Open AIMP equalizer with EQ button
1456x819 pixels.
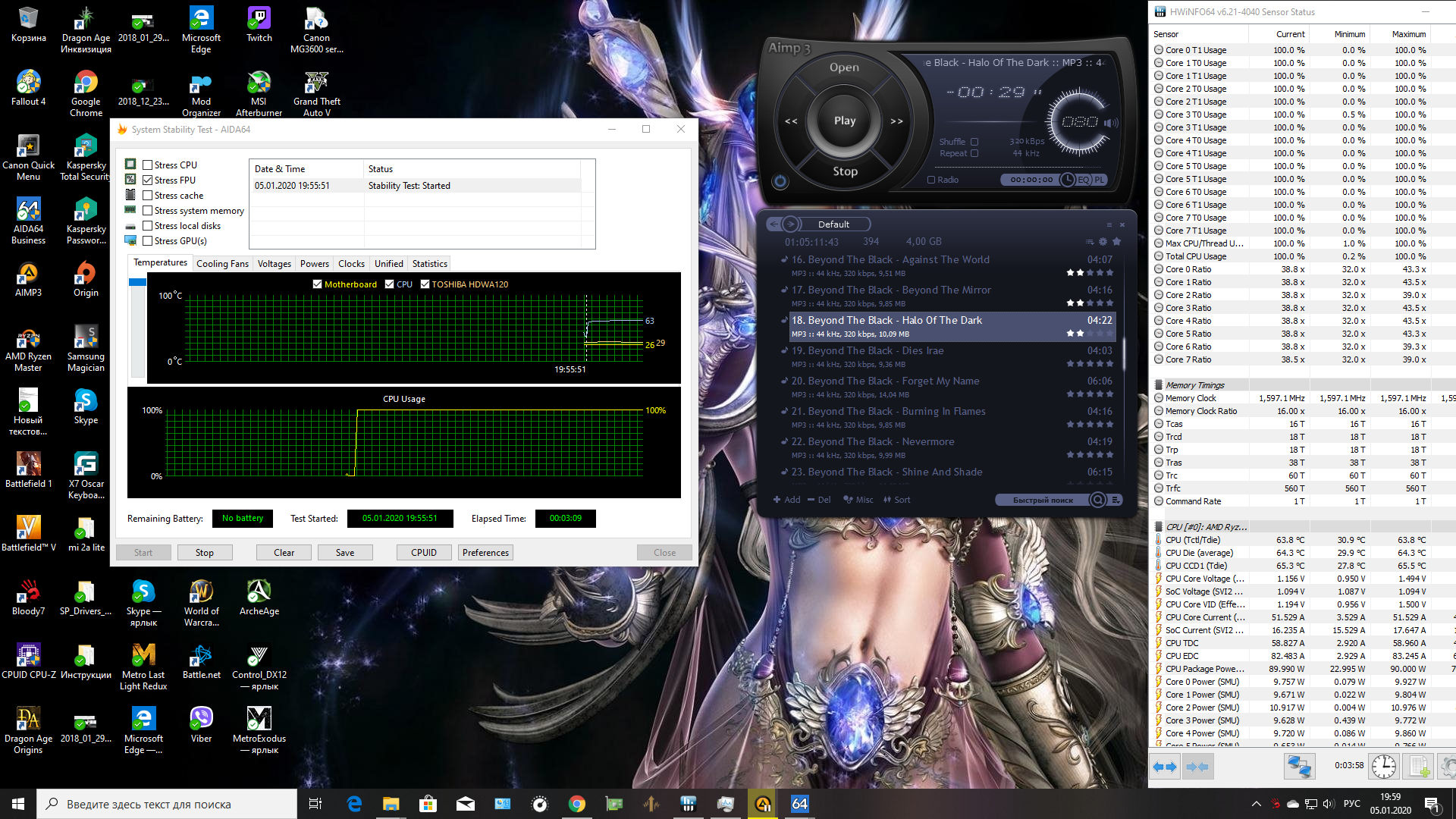(1084, 180)
